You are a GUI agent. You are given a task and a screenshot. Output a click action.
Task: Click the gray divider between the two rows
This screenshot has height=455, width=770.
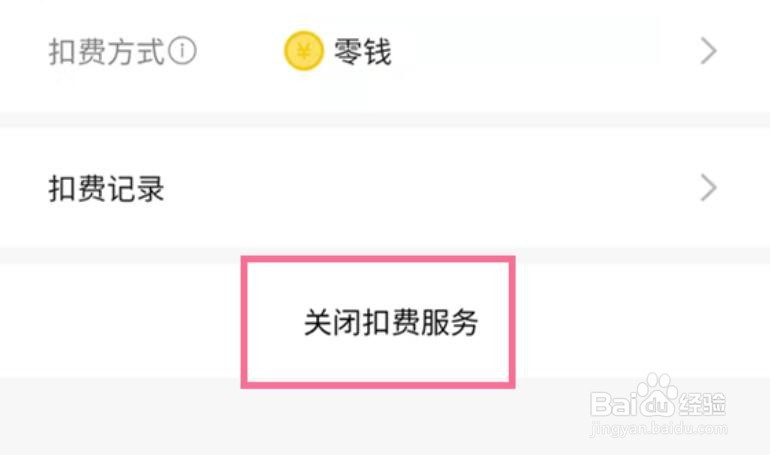385,120
